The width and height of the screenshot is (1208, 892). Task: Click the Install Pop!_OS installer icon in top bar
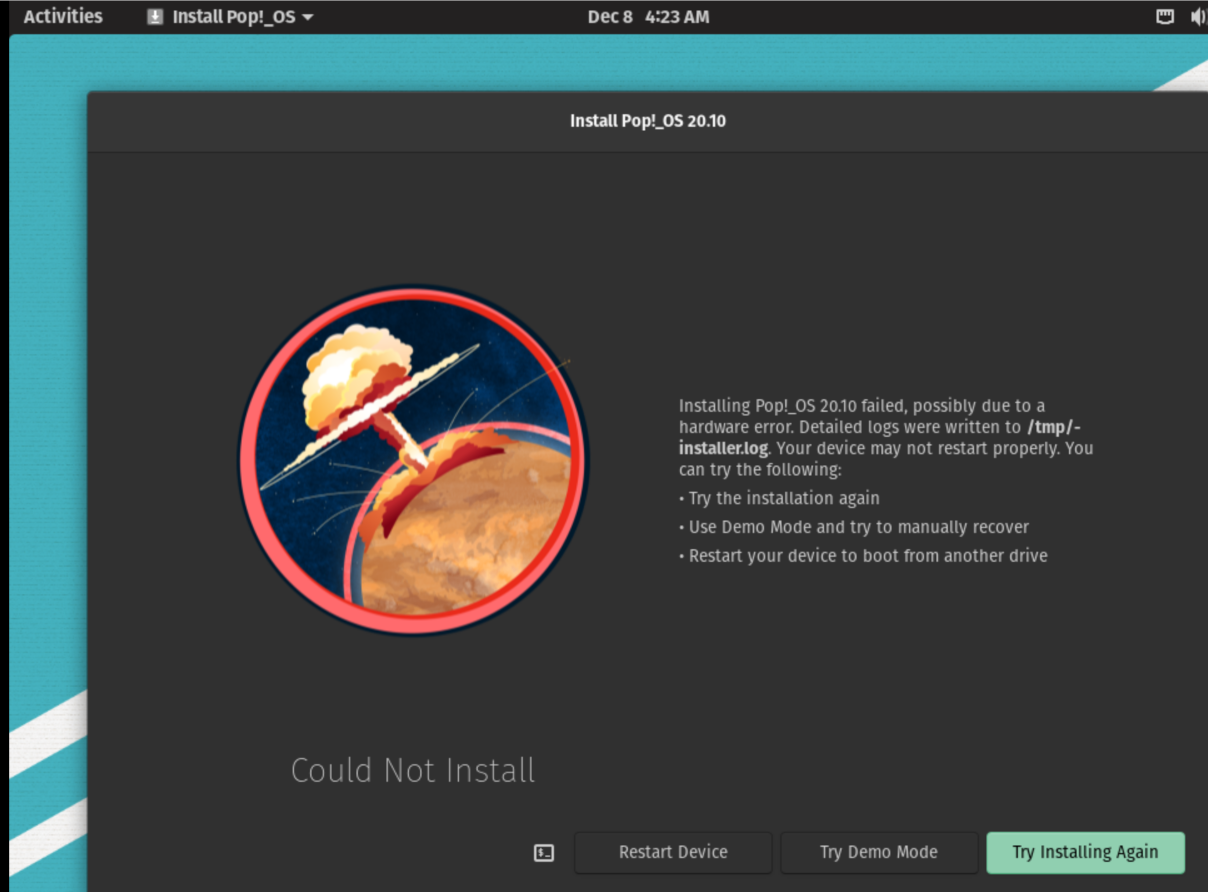pyautogui.click(x=156, y=16)
